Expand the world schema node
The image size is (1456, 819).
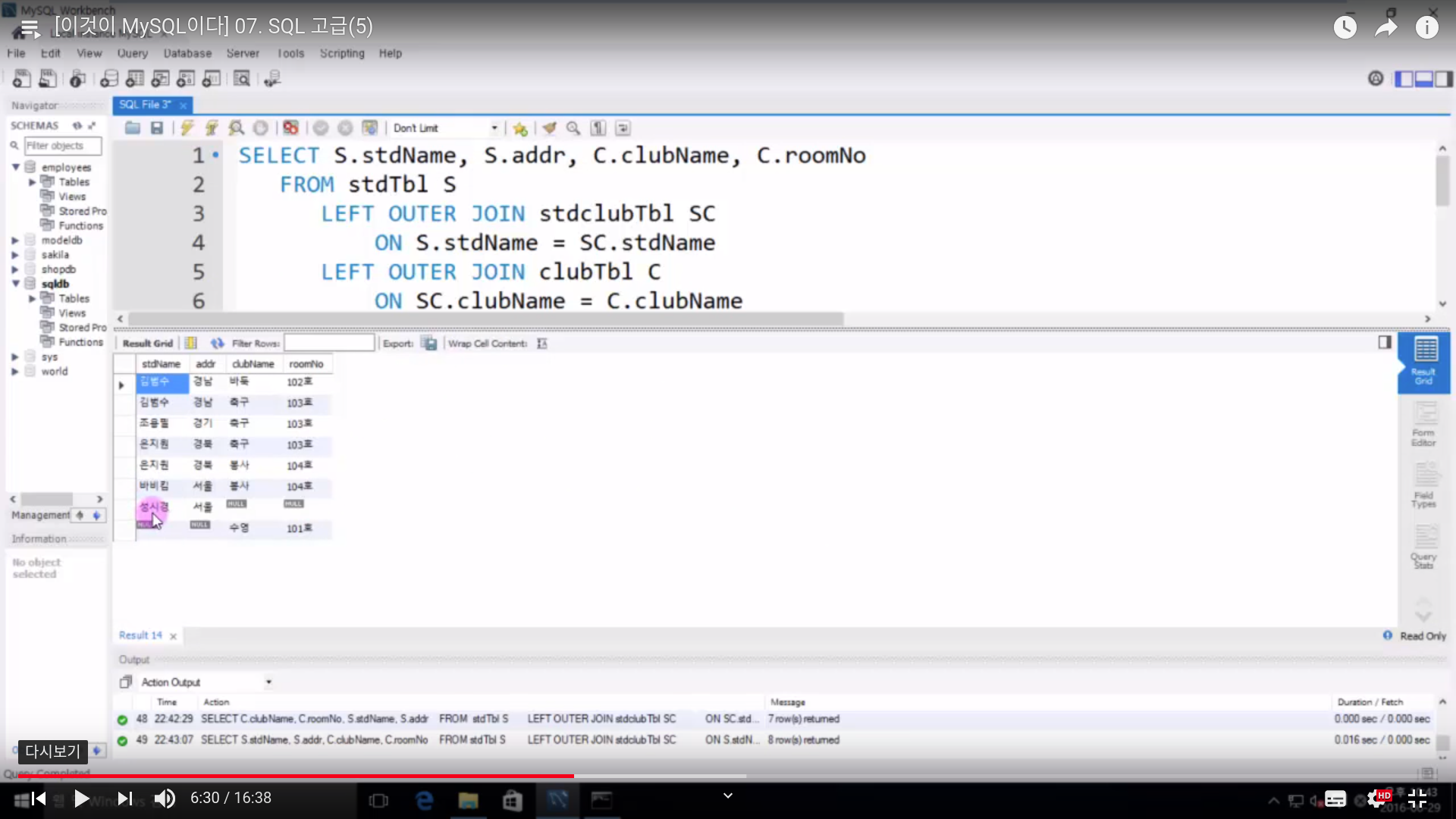[x=15, y=372]
